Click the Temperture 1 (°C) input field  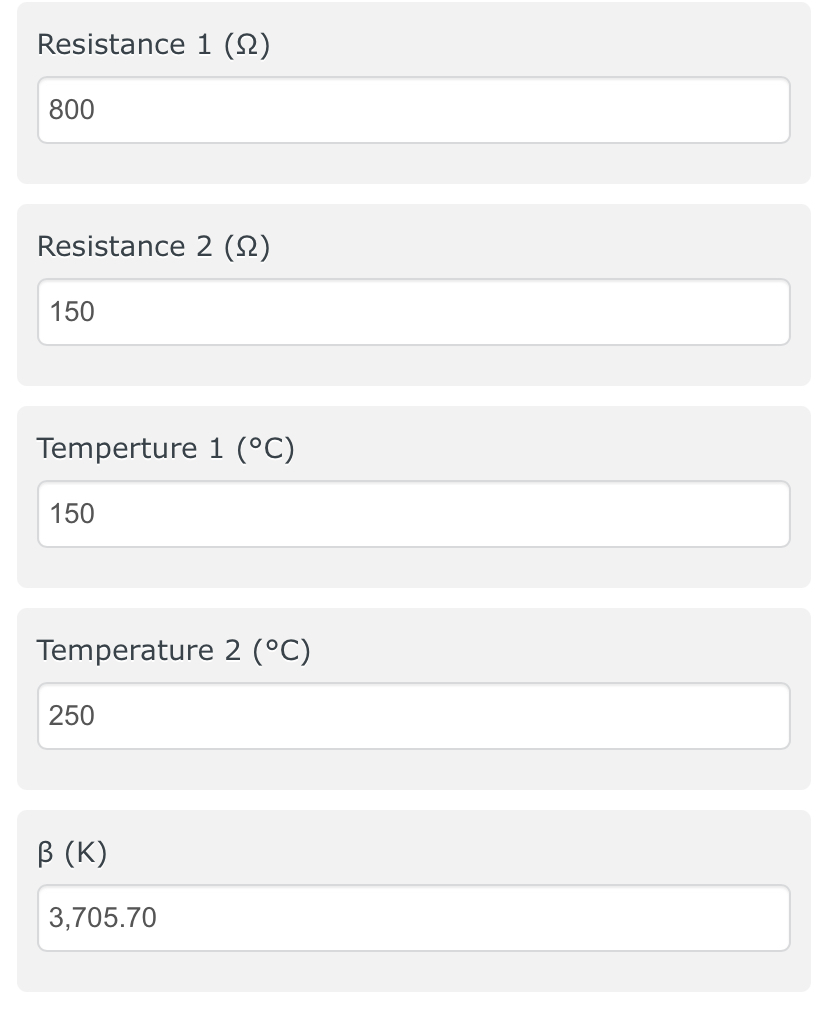tap(413, 514)
